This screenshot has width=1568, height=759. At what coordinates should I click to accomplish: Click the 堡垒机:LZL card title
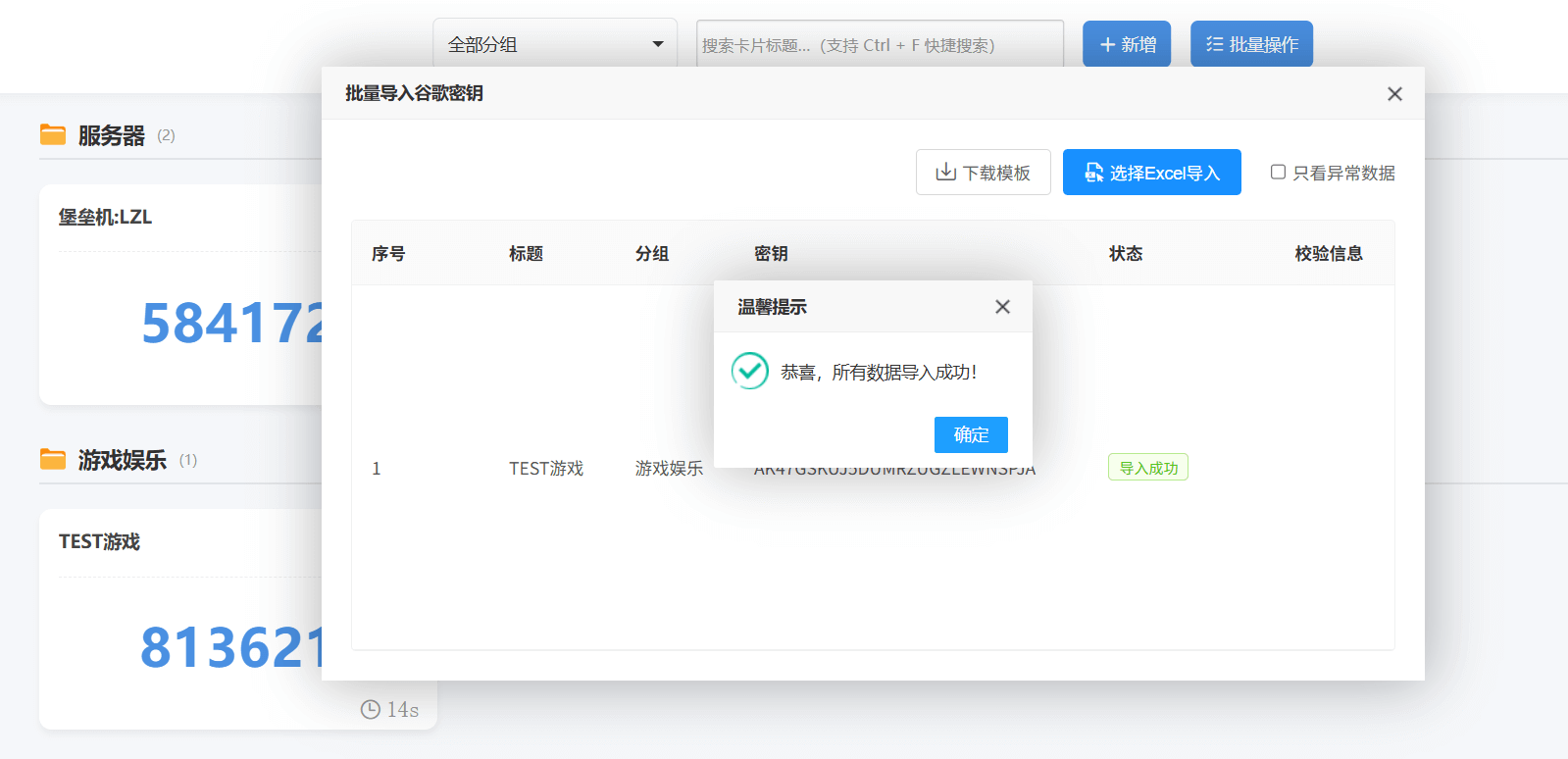pyautogui.click(x=105, y=217)
